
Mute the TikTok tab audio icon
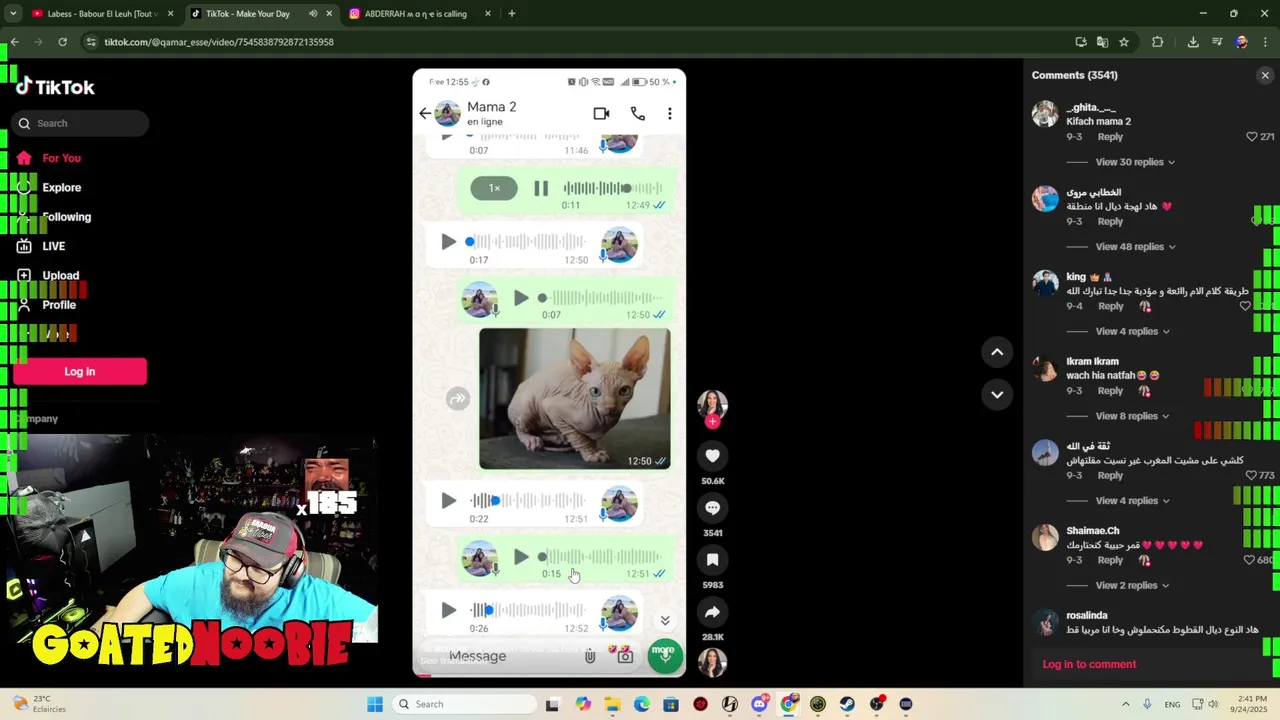click(x=313, y=14)
